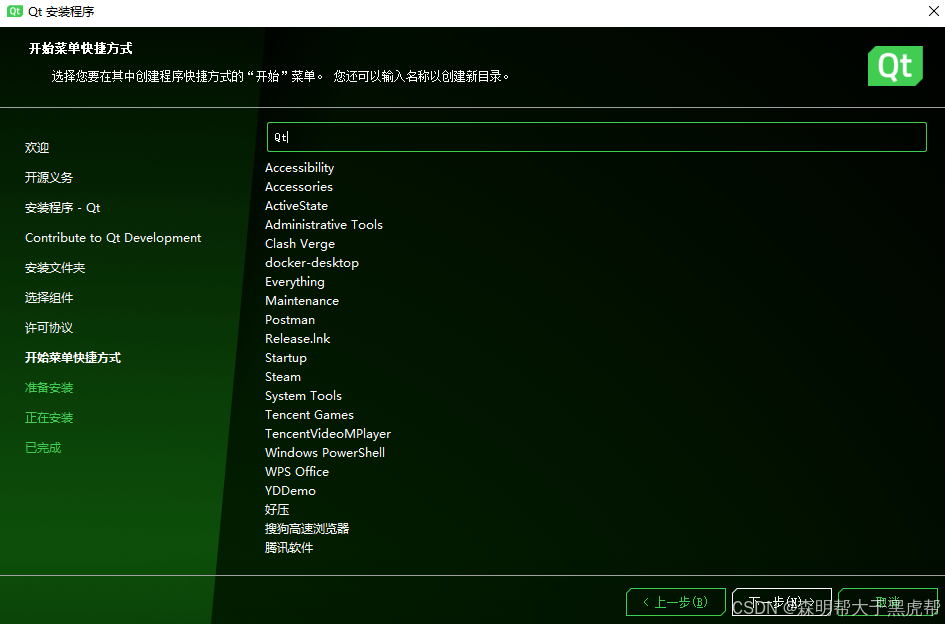Screen dimensions: 945x624
Task: Close the Qt installer window
Action: [x=934, y=11]
